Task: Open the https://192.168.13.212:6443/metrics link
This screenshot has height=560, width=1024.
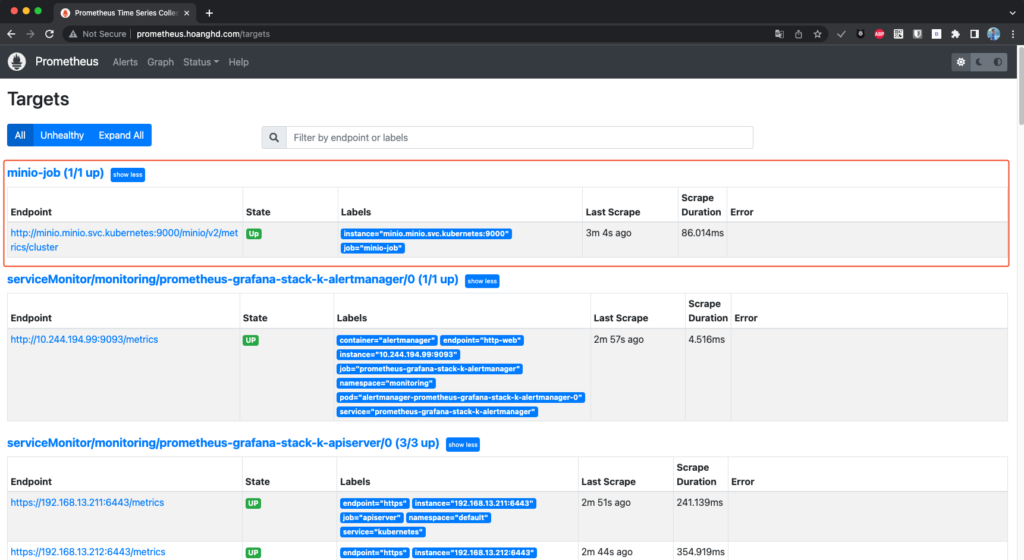Action: click(x=88, y=552)
